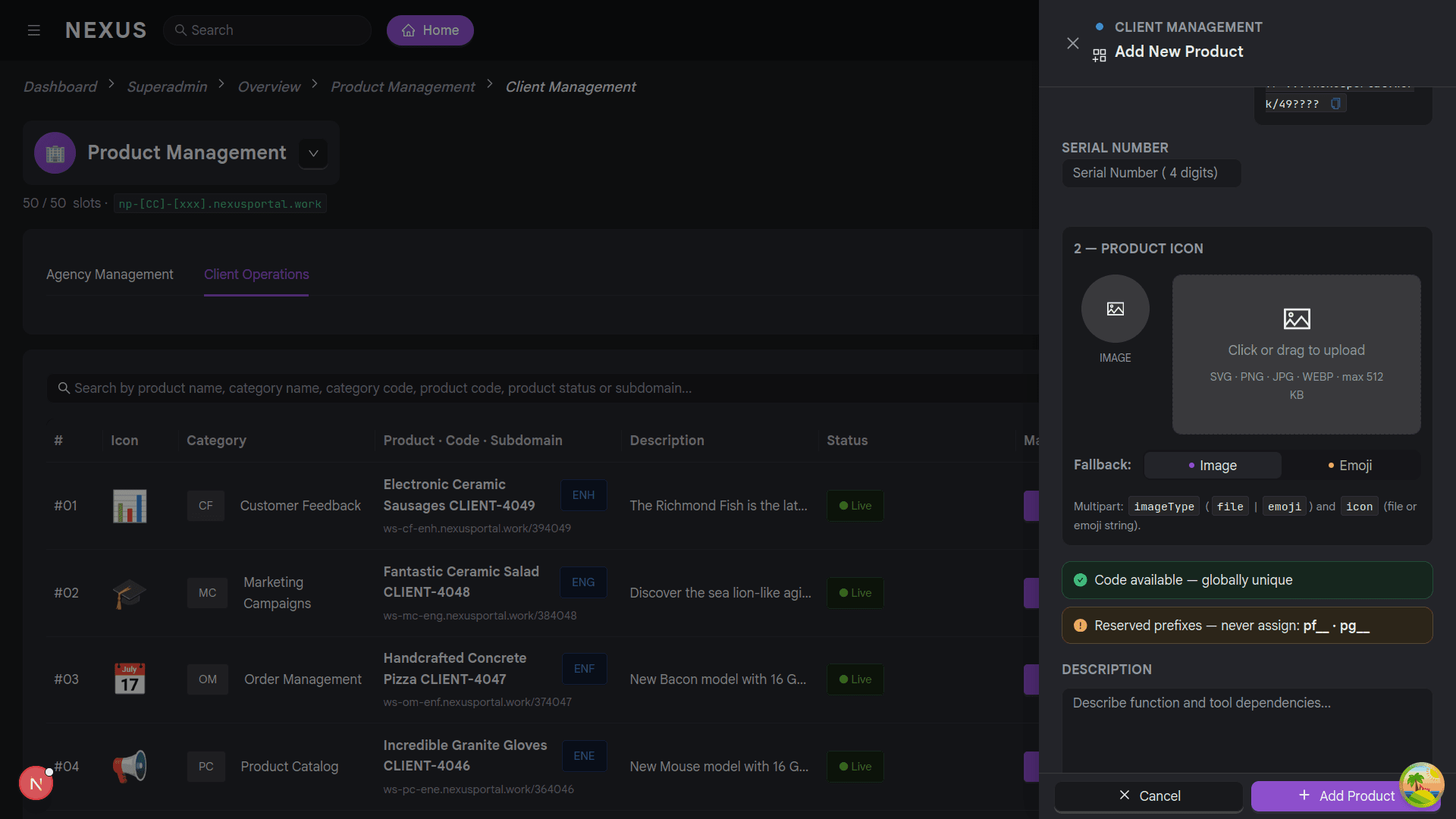This screenshot has width=1456, height=819.
Task: Open the Product Management breadcrumb link
Action: (403, 87)
